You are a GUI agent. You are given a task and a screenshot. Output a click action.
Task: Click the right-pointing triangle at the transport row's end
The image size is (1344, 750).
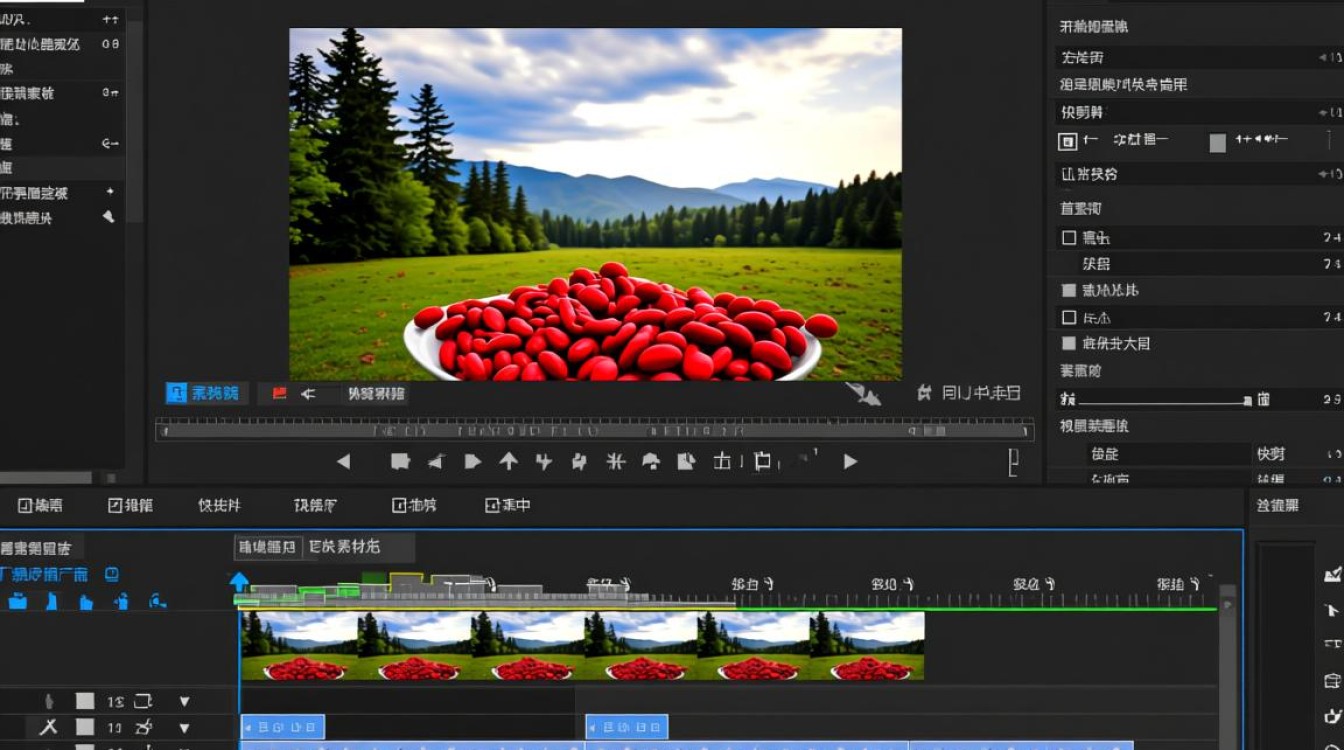pos(851,461)
